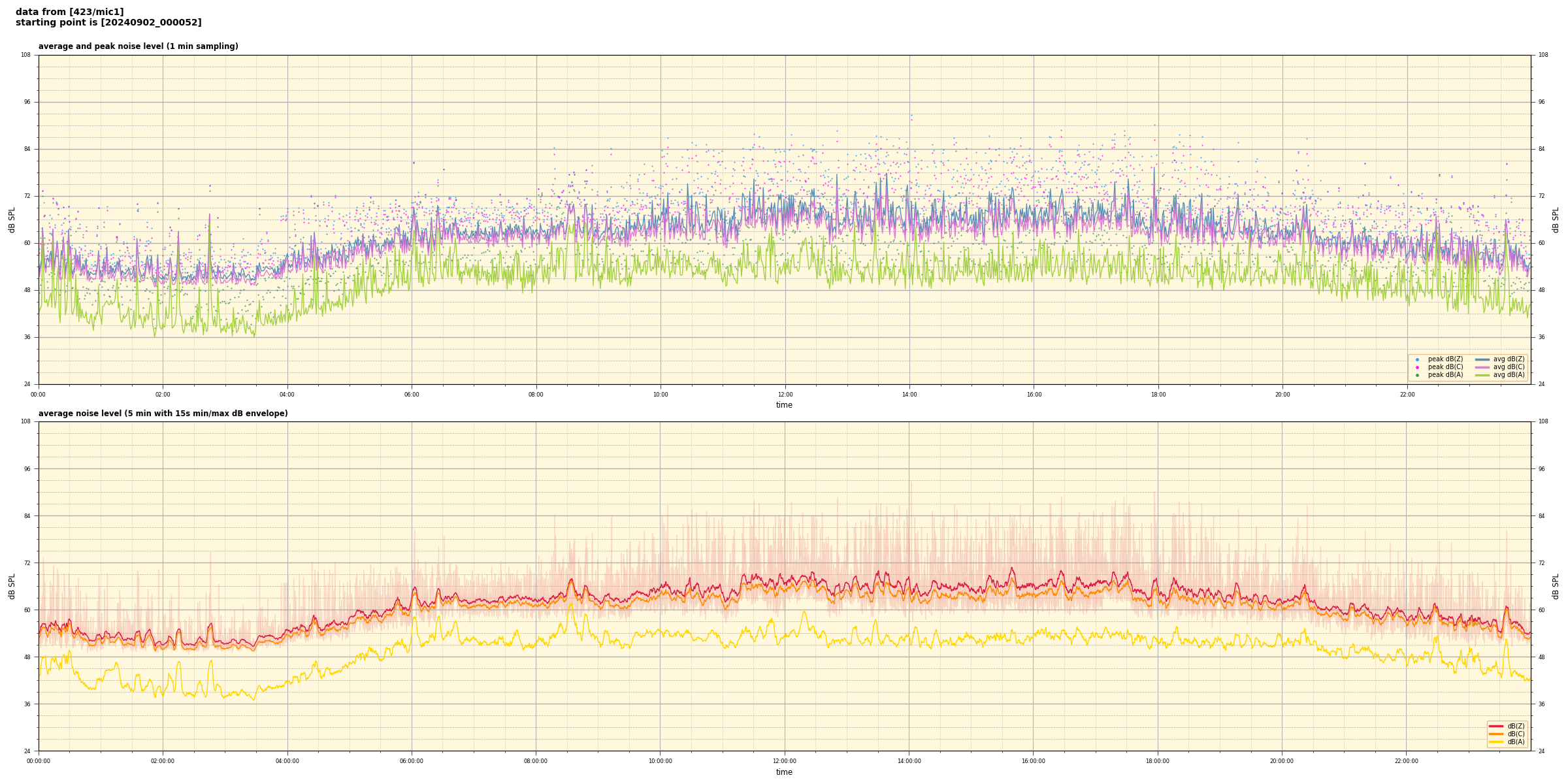Image resolution: width=1568 pixels, height=784 pixels.
Task: Click the blue peak dB(Z) legend dot
Action: pyautogui.click(x=1417, y=359)
